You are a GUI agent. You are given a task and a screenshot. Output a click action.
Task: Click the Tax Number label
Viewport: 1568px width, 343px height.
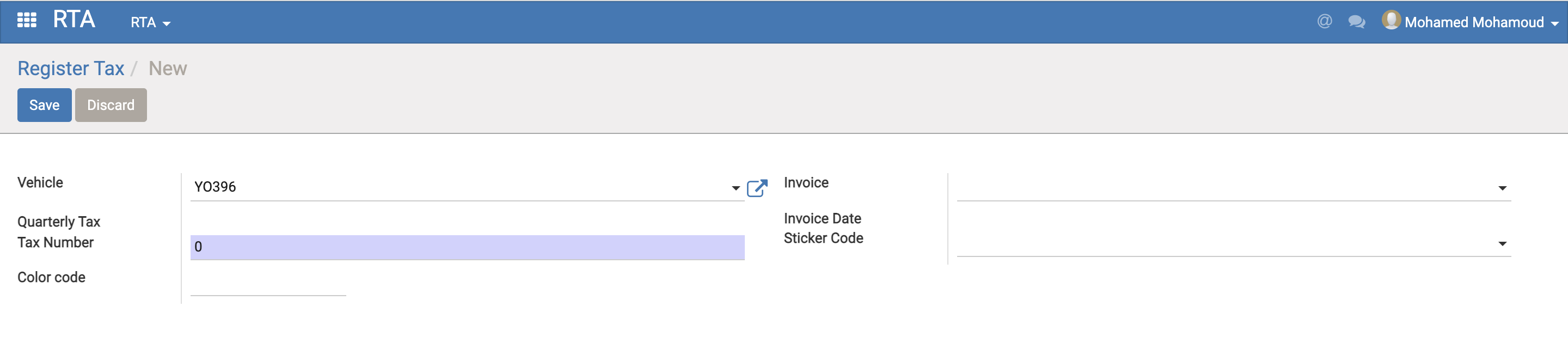pyautogui.click(x=56, y=242)
